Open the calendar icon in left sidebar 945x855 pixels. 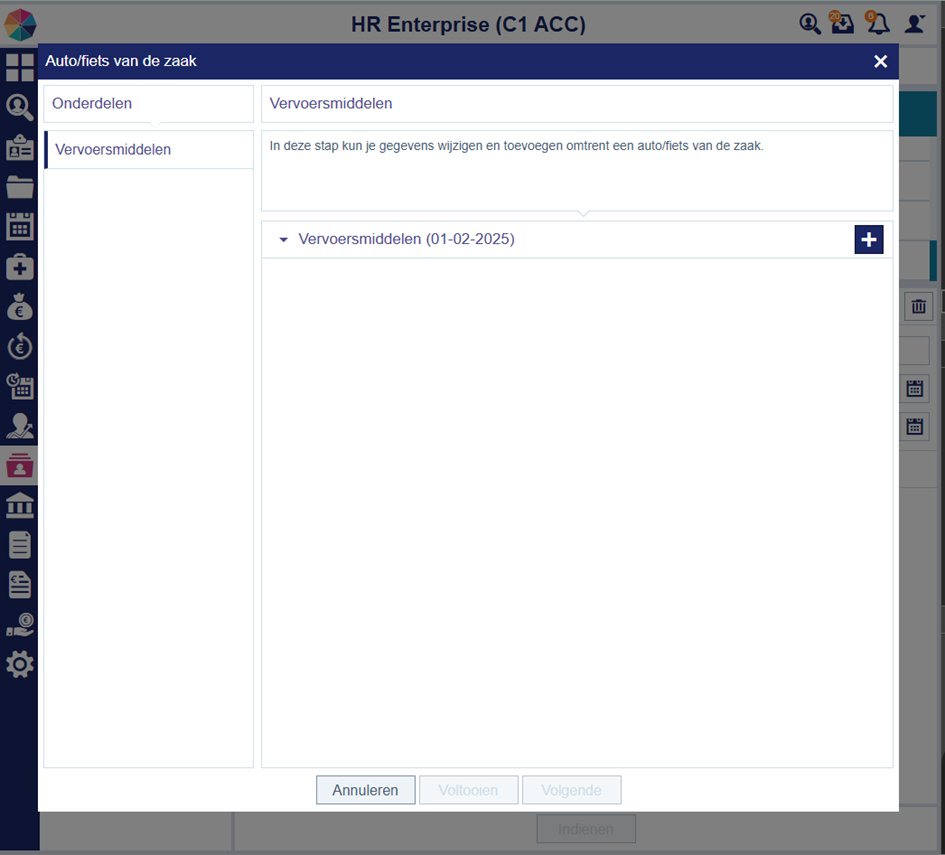19,227
